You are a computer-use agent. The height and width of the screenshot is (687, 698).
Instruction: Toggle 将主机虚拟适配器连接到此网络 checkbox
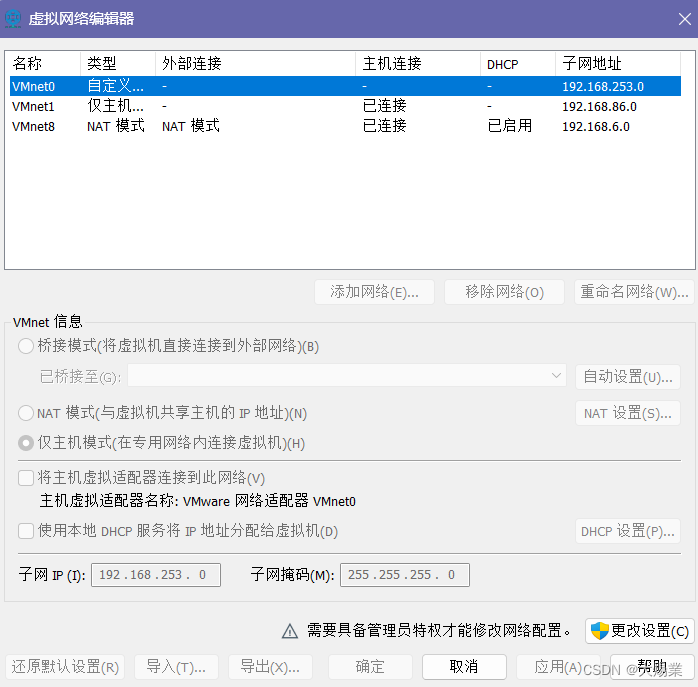tap(26, 478)
